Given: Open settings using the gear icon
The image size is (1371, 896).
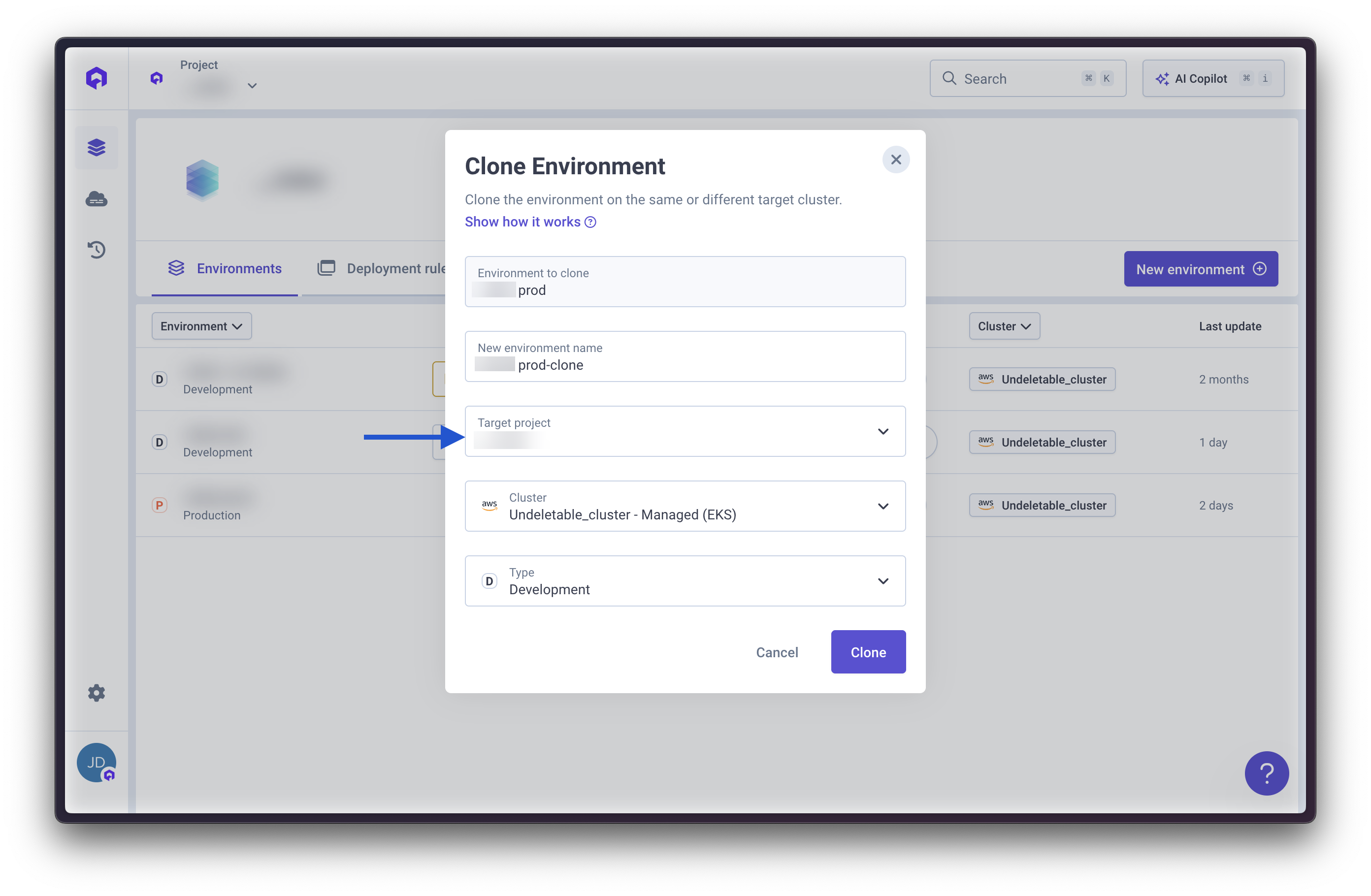Looking at the screenshot, I should (96, 693).
